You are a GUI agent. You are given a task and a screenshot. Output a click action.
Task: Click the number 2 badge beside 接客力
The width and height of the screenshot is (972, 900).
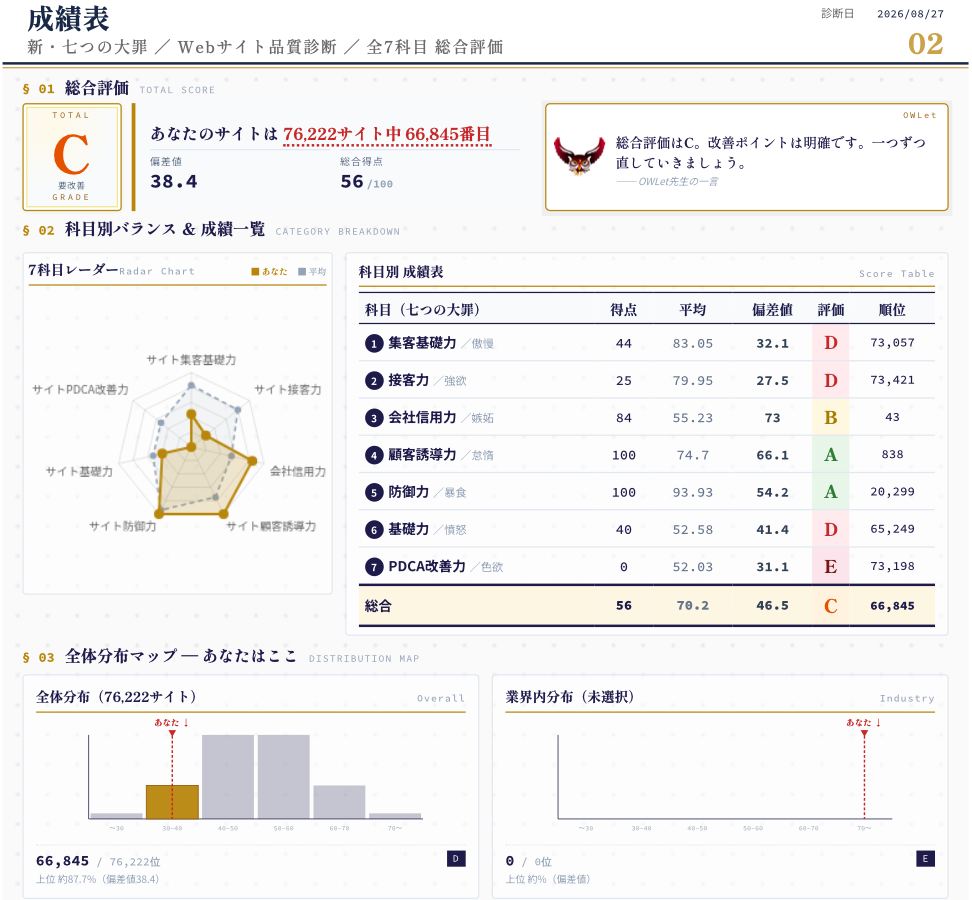click(x=374, y=381)
